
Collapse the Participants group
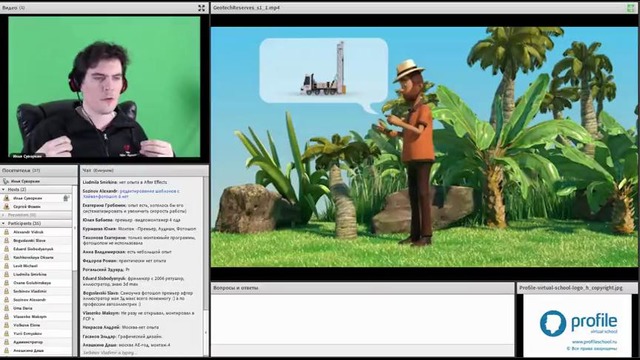[x=4, y=224]
